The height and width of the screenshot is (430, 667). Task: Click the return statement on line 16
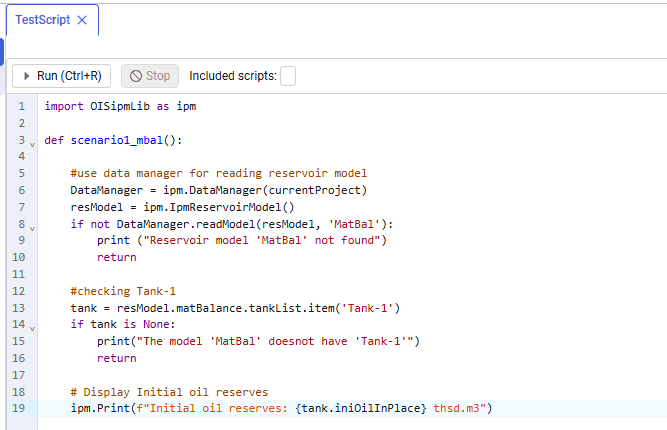117,359
